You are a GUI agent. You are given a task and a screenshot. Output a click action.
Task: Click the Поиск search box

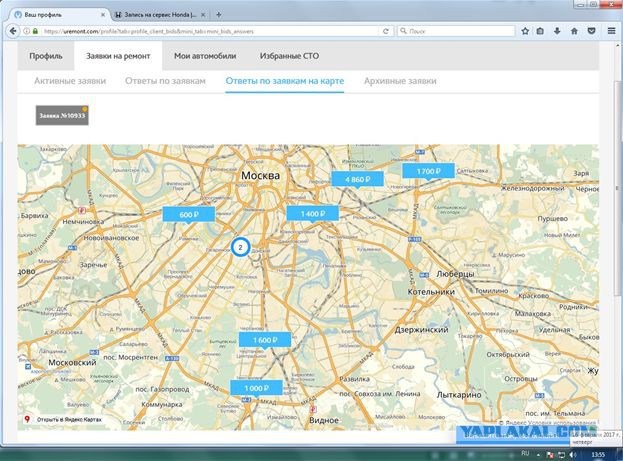(x=456, y=31)
